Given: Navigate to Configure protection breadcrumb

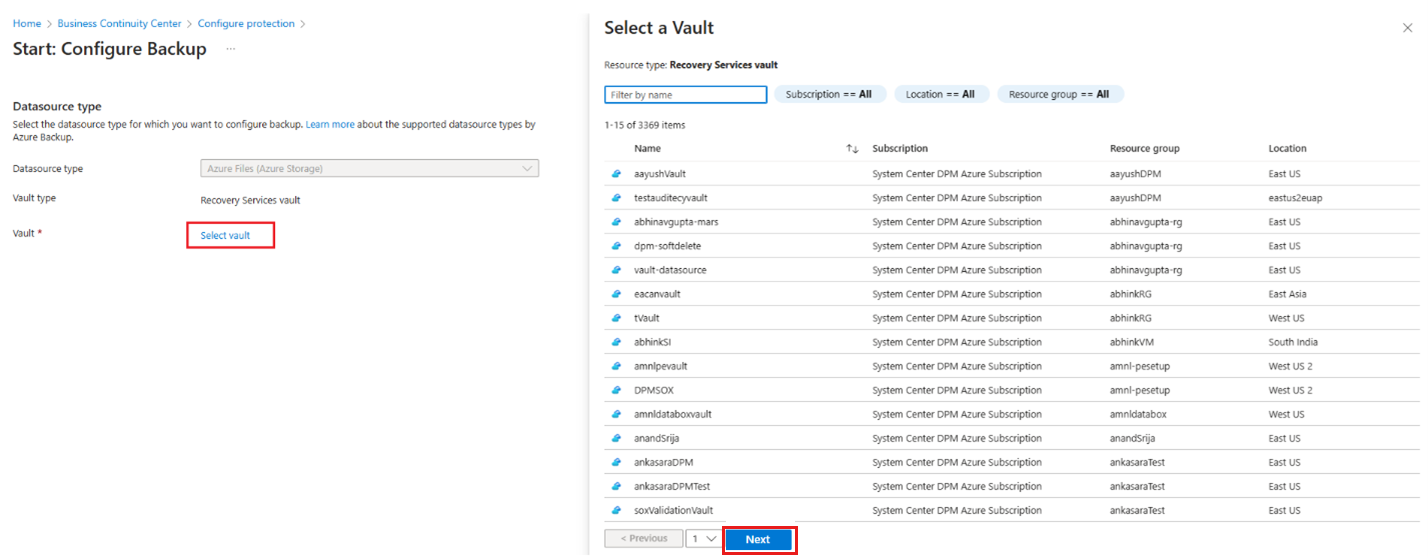Looking at the screenshot, I should [246, 23].
